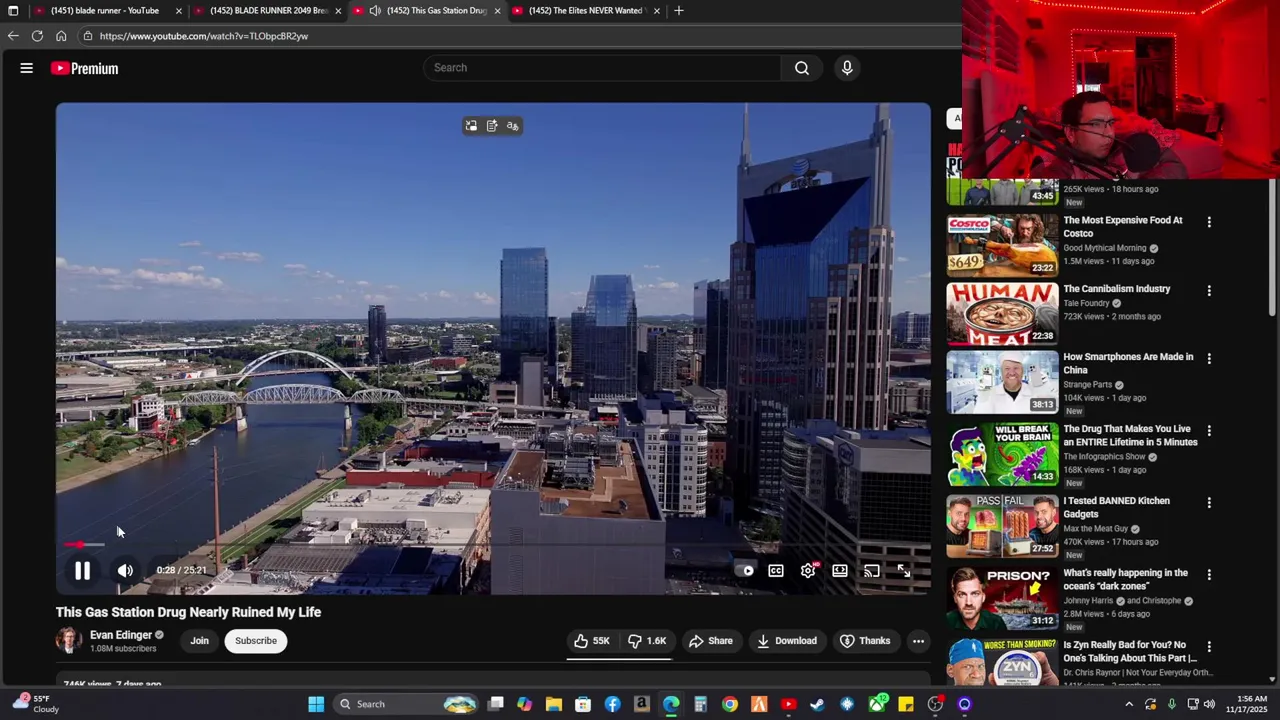Like the video (55K)
The height and width of the screenshot is (720, 1280).
592,641
